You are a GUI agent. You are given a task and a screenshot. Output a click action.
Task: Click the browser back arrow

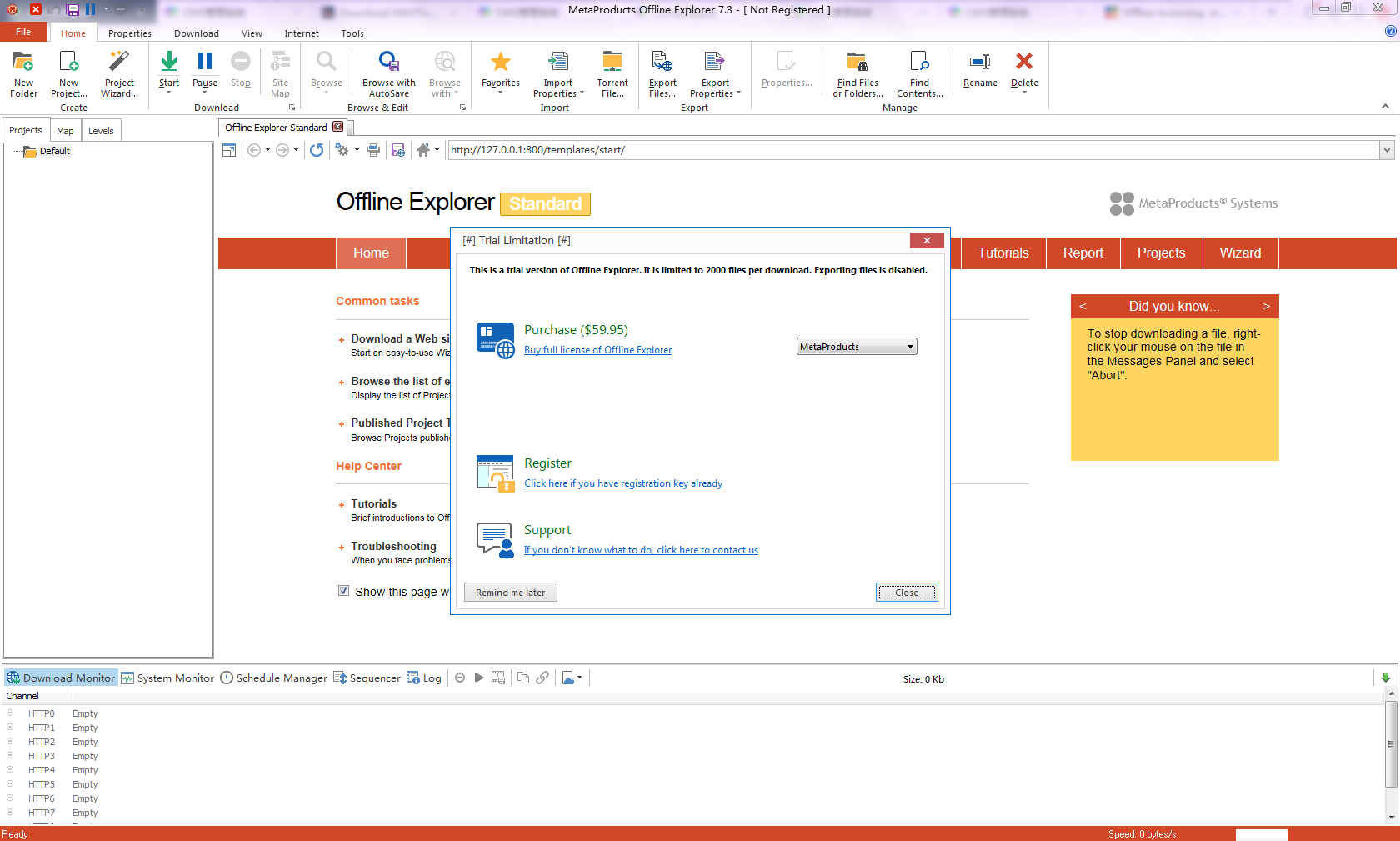tap(254, 150)
